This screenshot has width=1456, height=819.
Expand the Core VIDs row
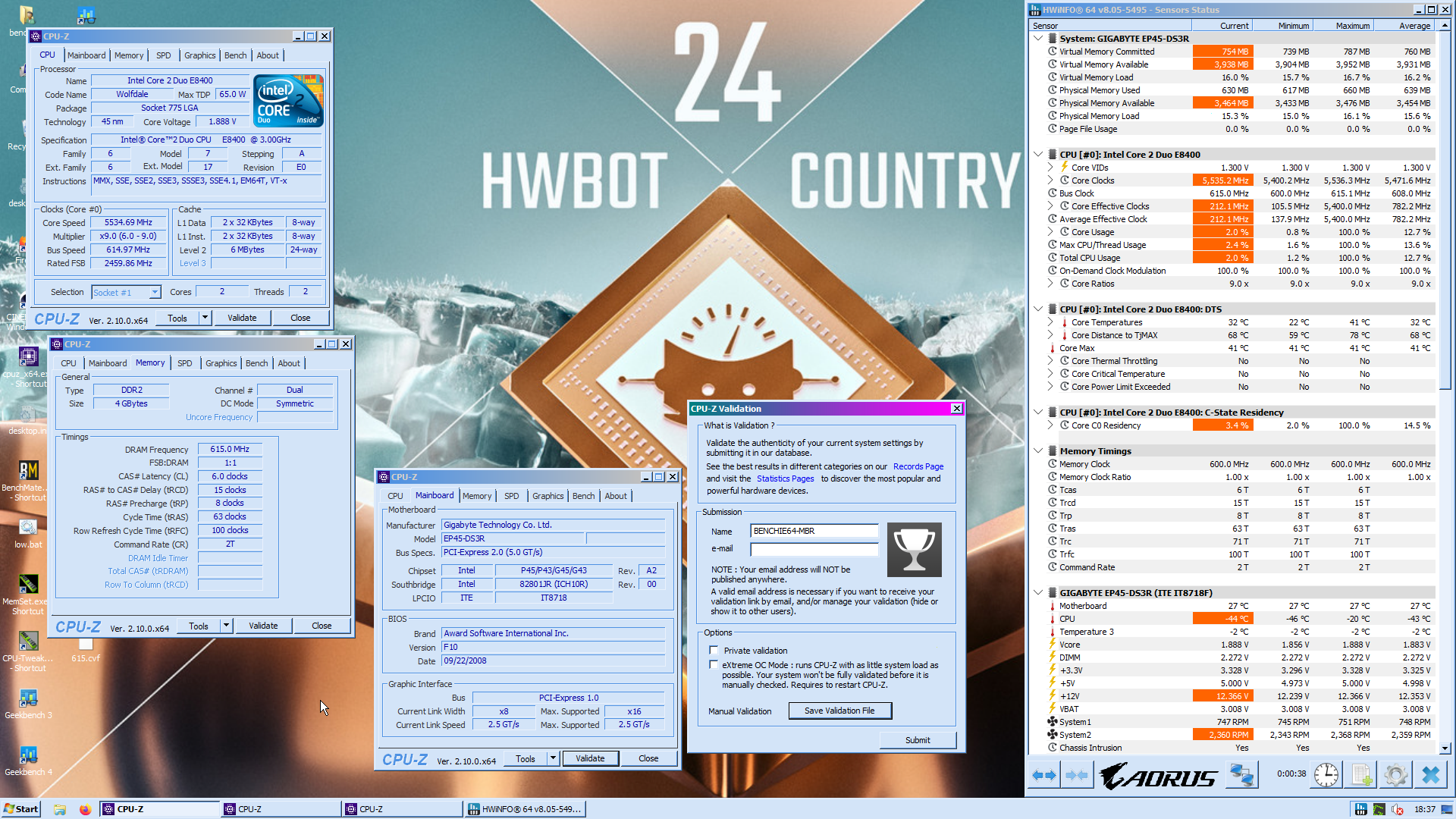[1050, 168]
